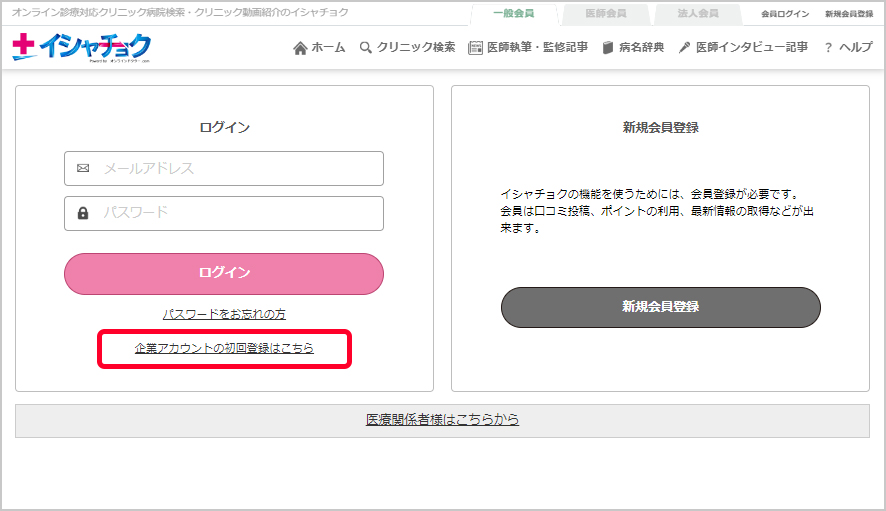Click the newspaper icon for 医師執筆・監修記事
This screenshot has height=511, width=886.
tap(476, 48)
